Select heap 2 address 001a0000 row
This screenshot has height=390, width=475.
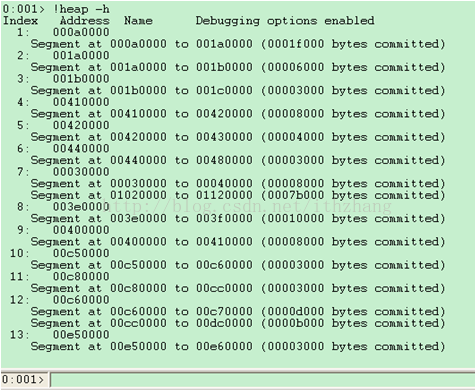pyautogui.click(x=63, y=56)
